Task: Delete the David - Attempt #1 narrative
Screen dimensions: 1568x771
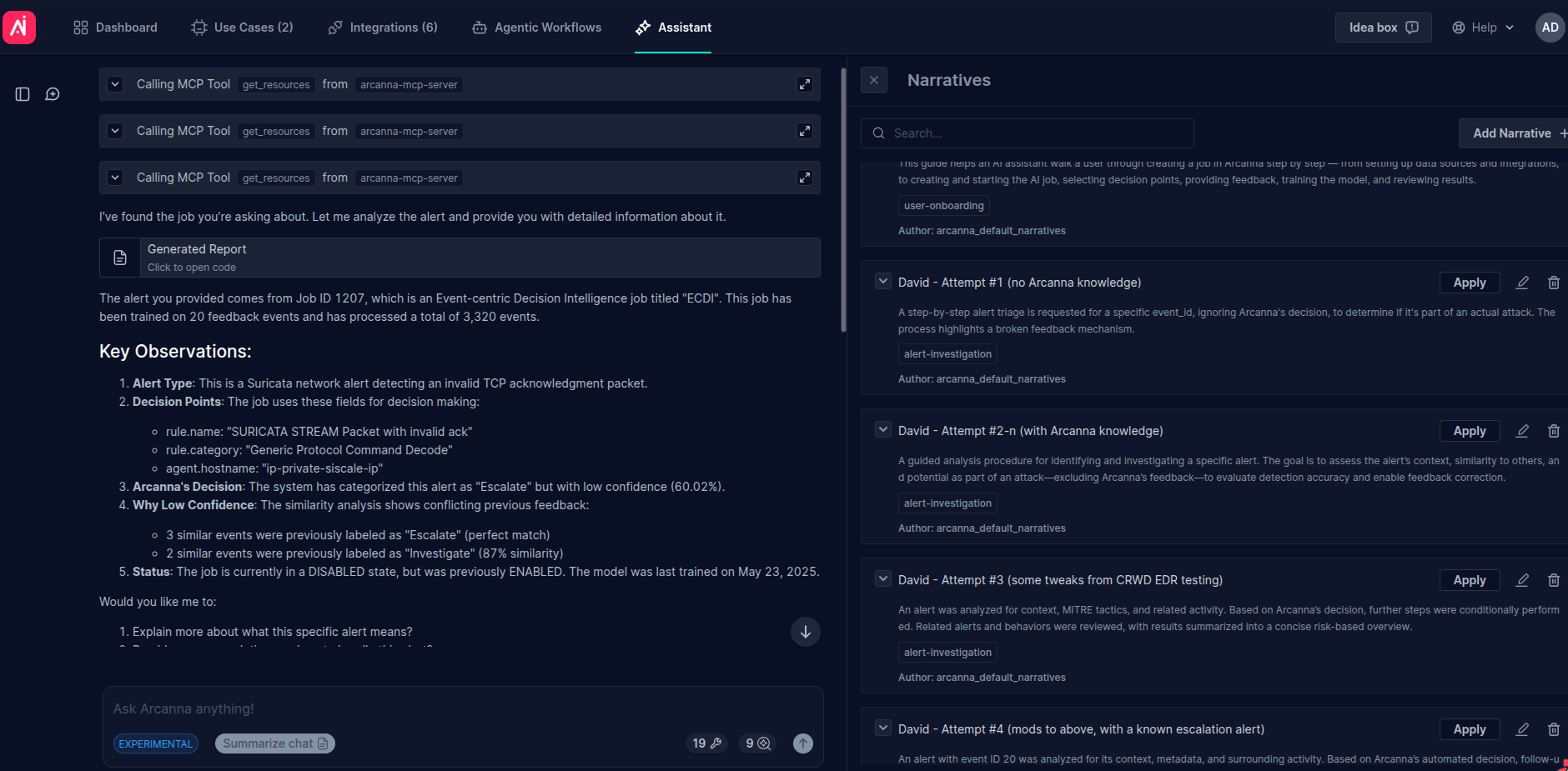Action: pyautogui.click(x=1554, y=283)
